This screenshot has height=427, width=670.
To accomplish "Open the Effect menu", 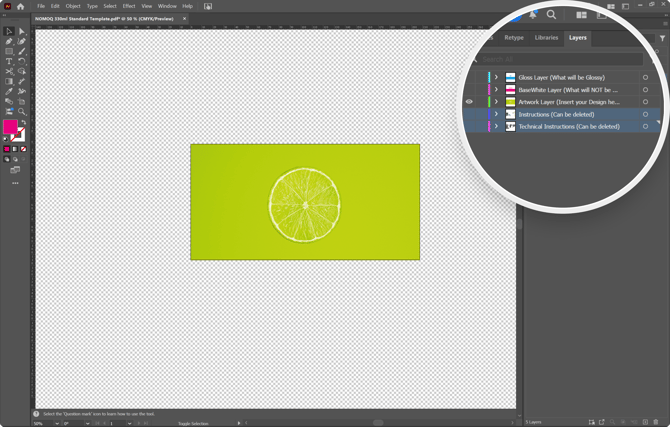I will click(129, 6).
